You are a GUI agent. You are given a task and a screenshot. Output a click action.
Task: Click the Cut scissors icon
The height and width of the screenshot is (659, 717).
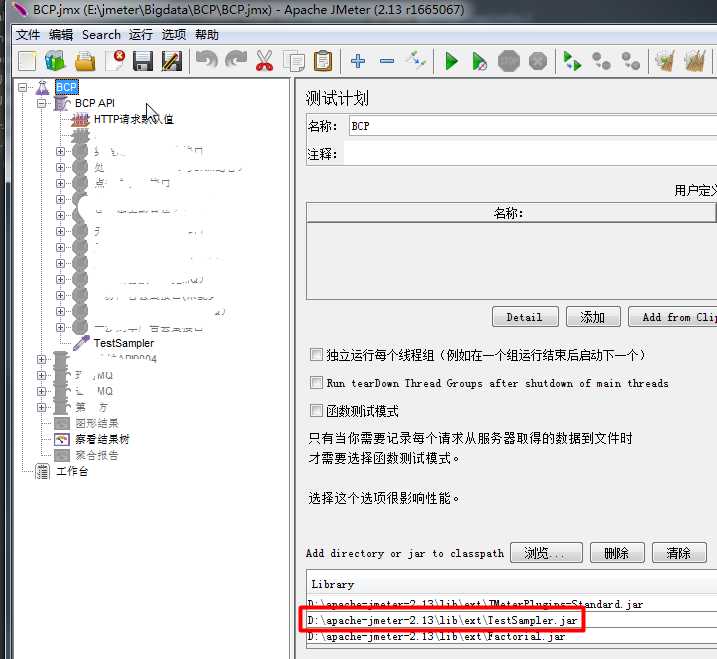click(264, 61)
